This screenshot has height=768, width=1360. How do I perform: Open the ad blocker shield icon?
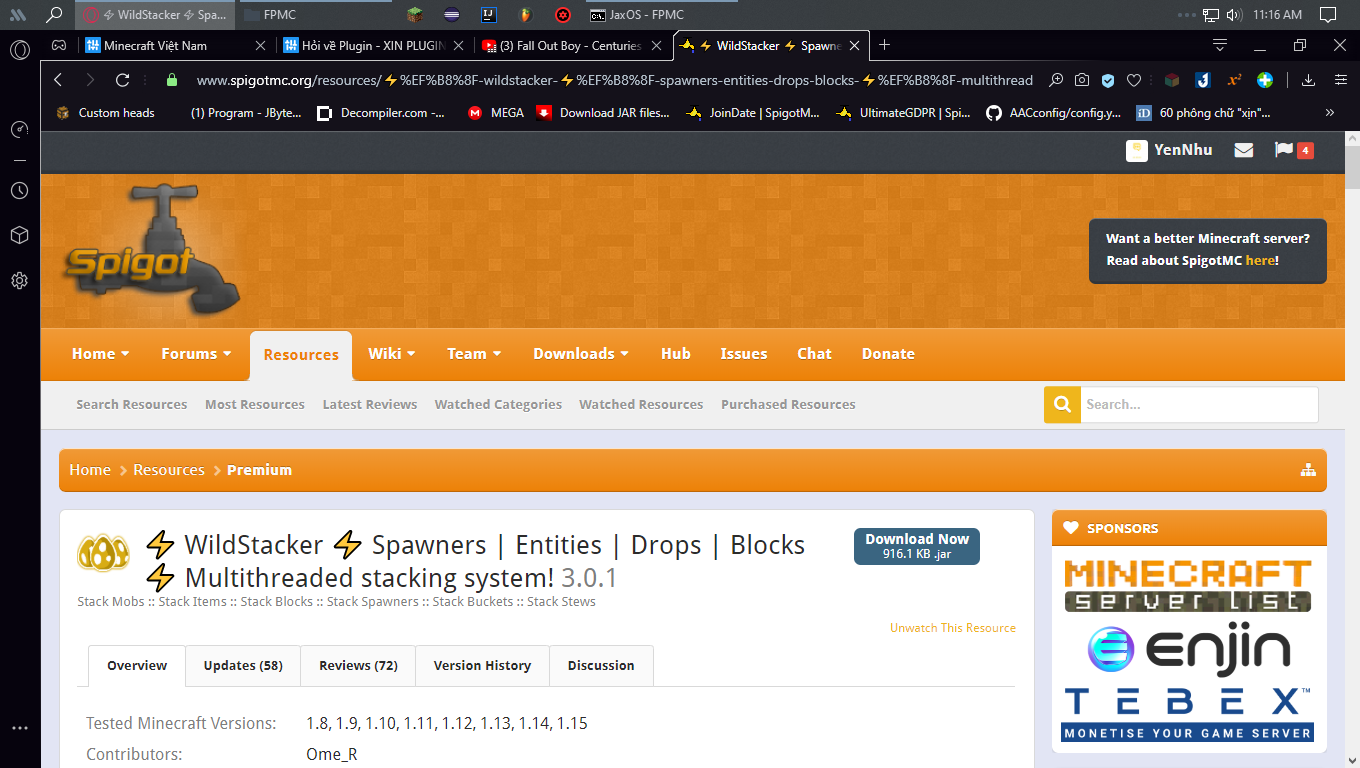(1108, 80)
